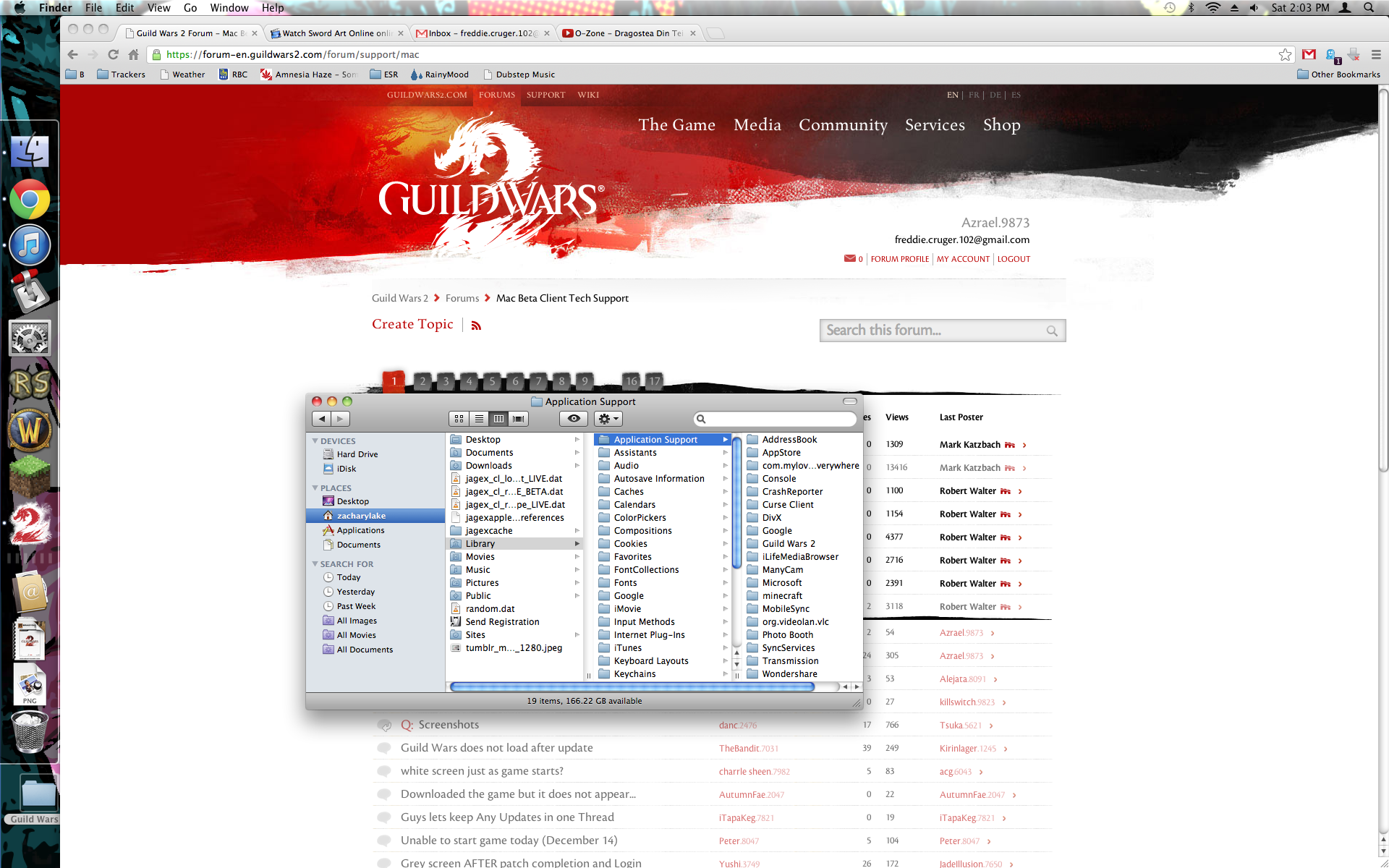This screenshot has width=1389, height=868.
Task: Expand the Downloads folder arrow
Action: 577,466
